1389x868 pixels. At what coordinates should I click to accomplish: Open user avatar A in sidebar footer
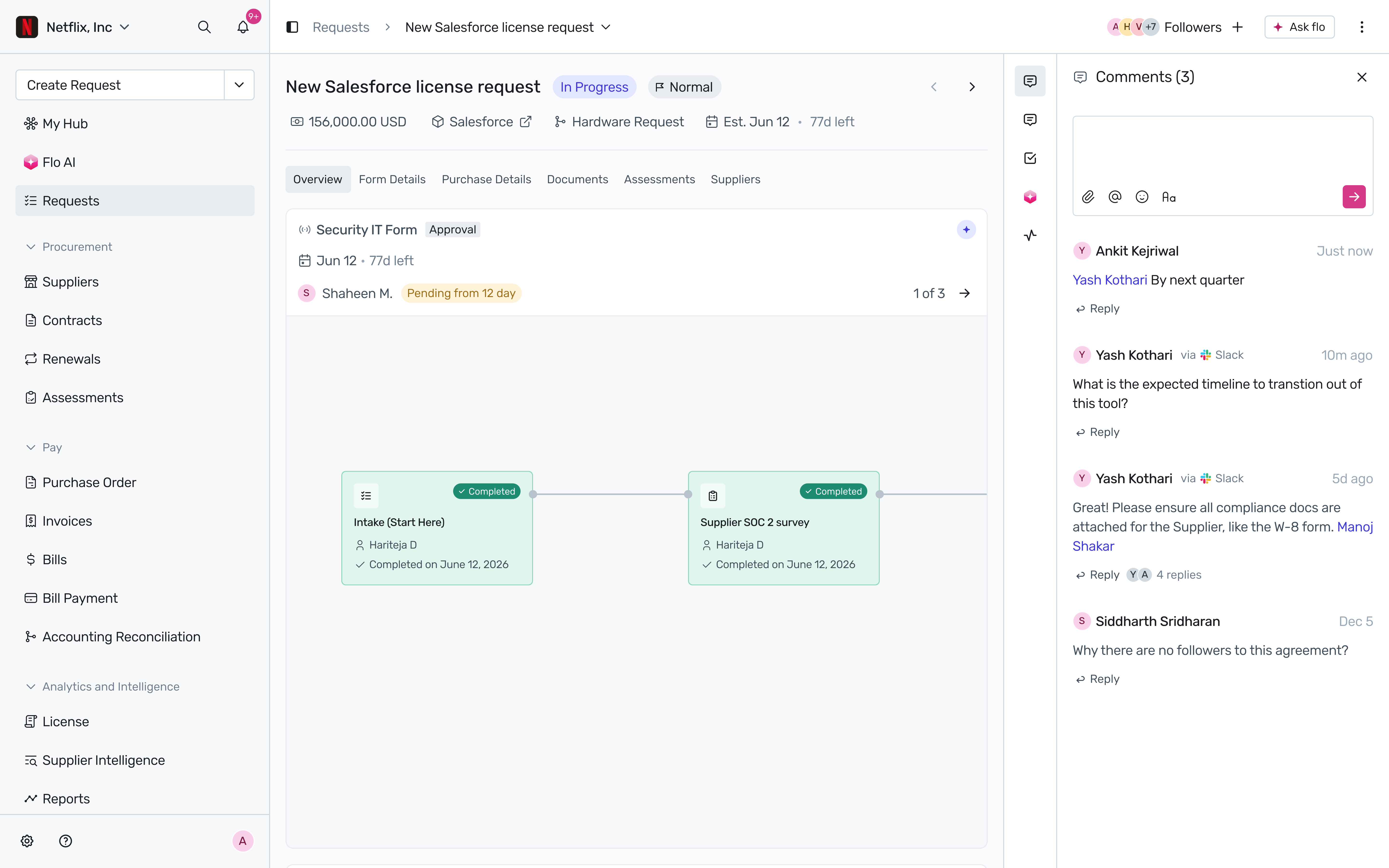click(243, 841)
